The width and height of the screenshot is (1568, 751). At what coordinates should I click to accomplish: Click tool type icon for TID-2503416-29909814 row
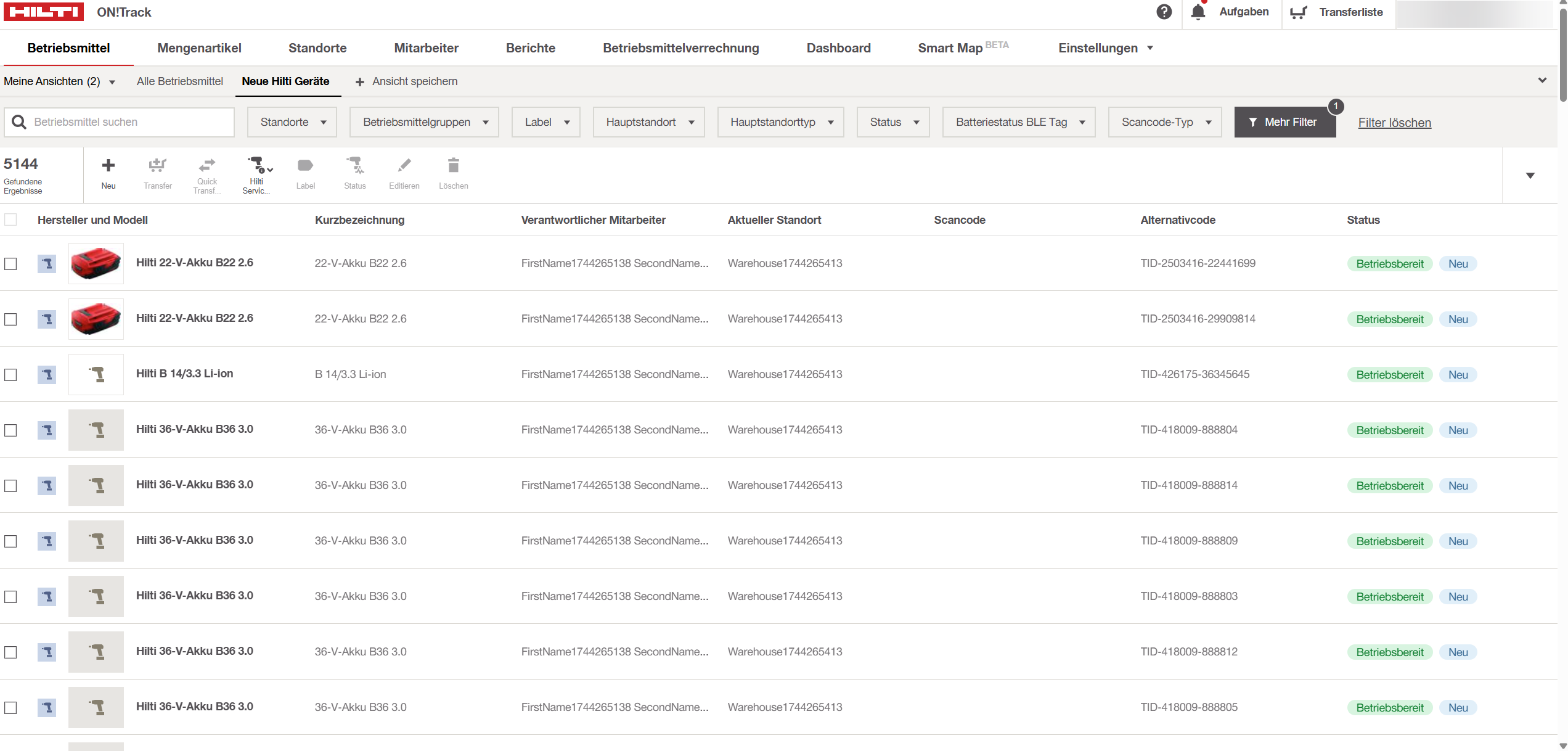(47, 319)
